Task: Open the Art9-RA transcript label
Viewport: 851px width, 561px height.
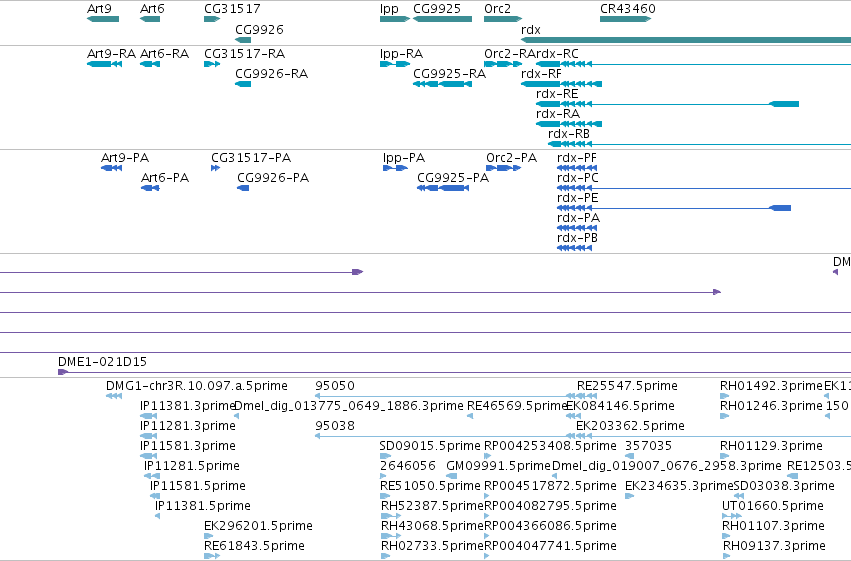Action: tap(111, 54)
